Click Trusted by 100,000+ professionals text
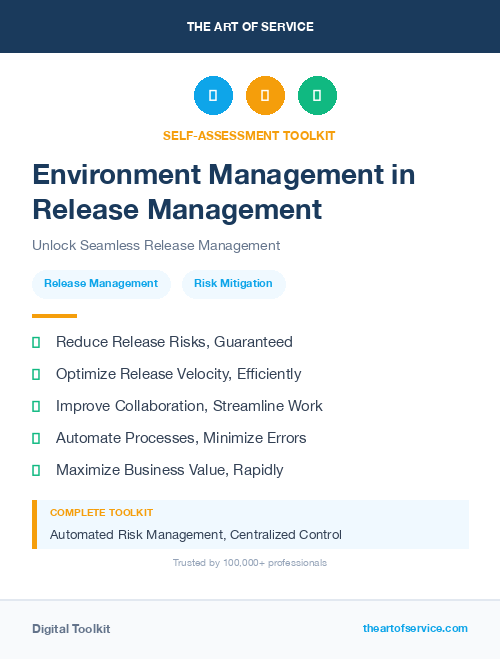This screenshot has height=659, width=500. coord(250,563)
